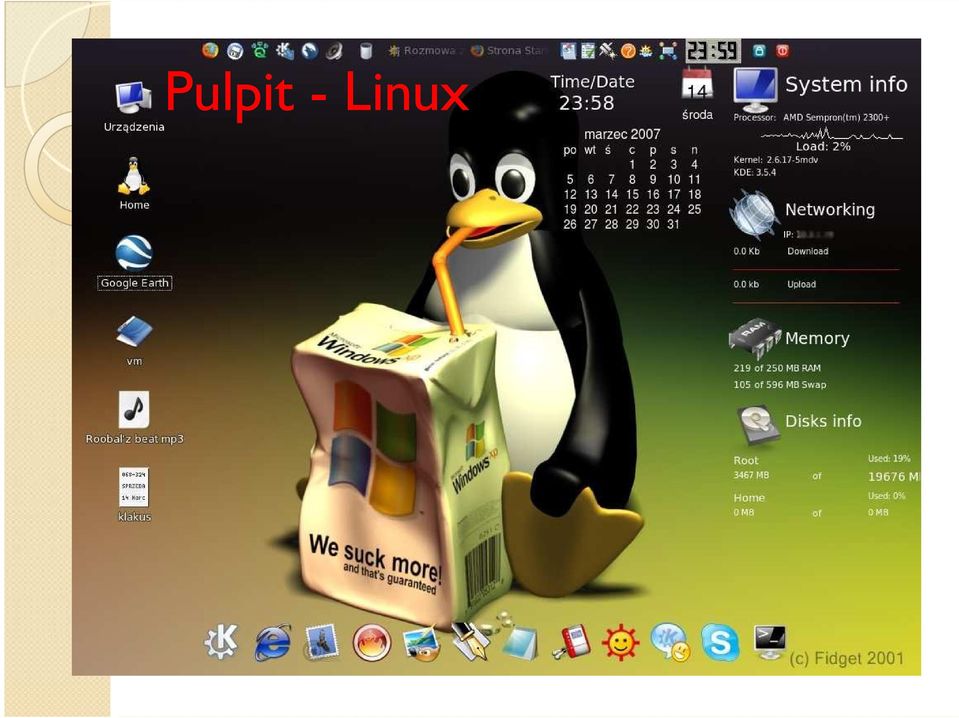Open Kopete chat bubble in dock

click(x=670, y=642)
